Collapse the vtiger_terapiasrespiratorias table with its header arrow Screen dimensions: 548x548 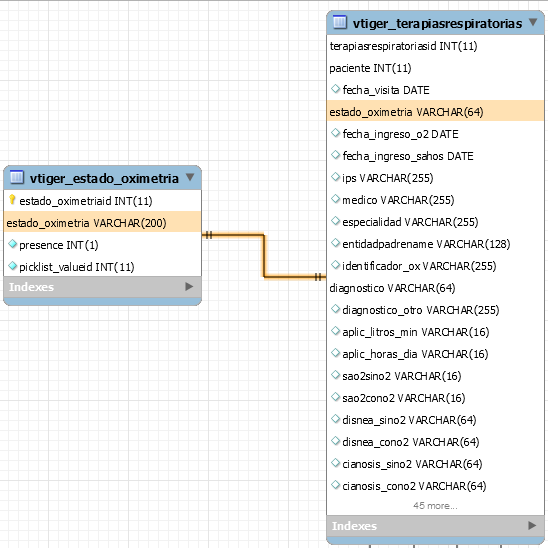(533, 22)
